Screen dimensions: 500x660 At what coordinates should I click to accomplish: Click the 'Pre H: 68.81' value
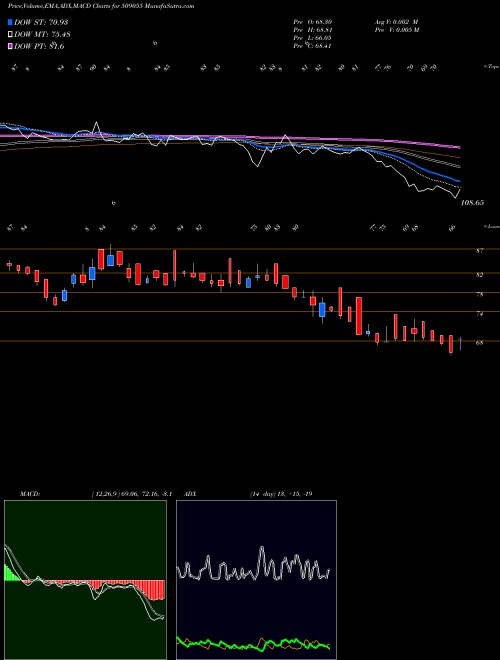click(312, 30)
